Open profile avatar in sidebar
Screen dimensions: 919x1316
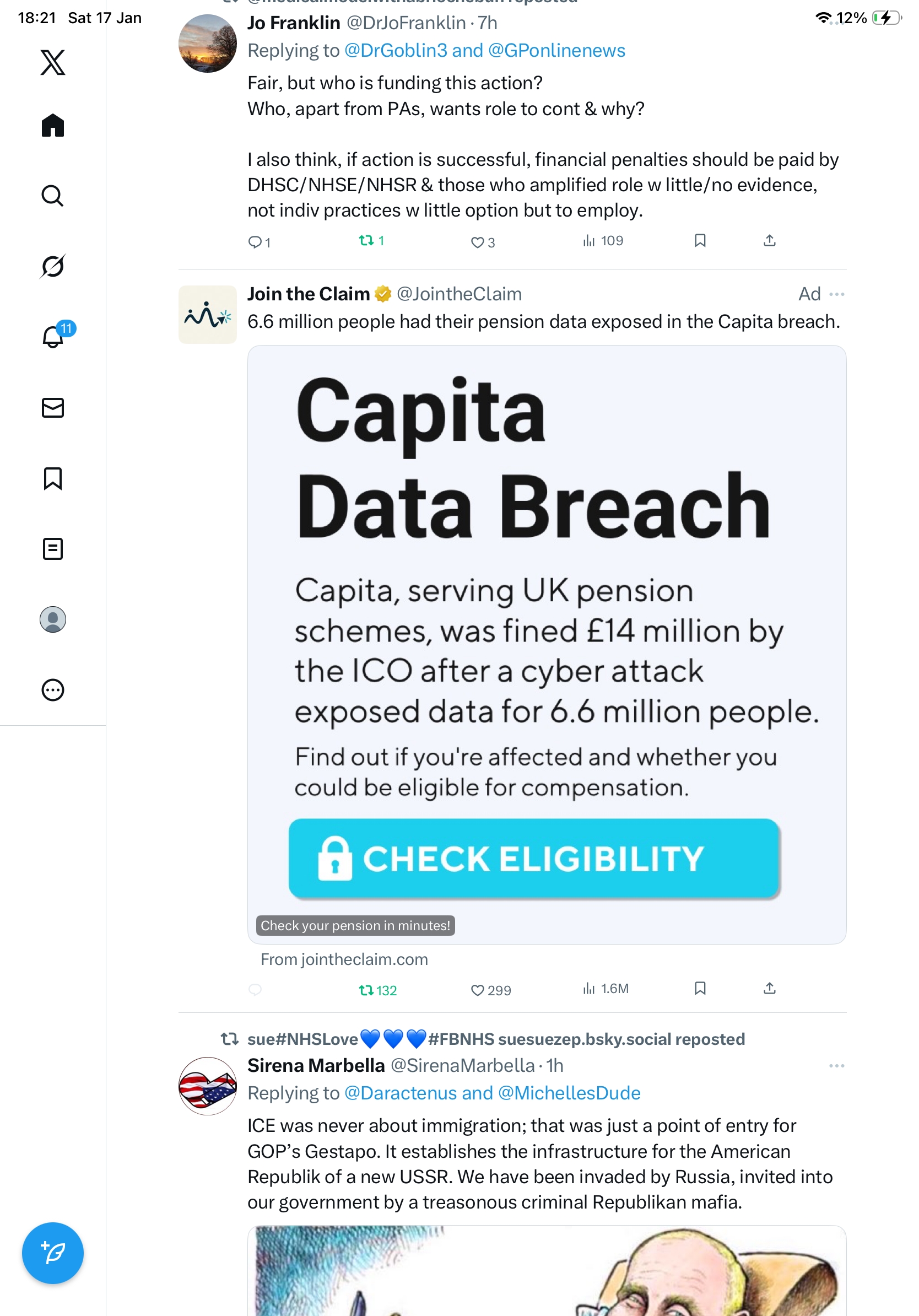[x=53, y=619]
